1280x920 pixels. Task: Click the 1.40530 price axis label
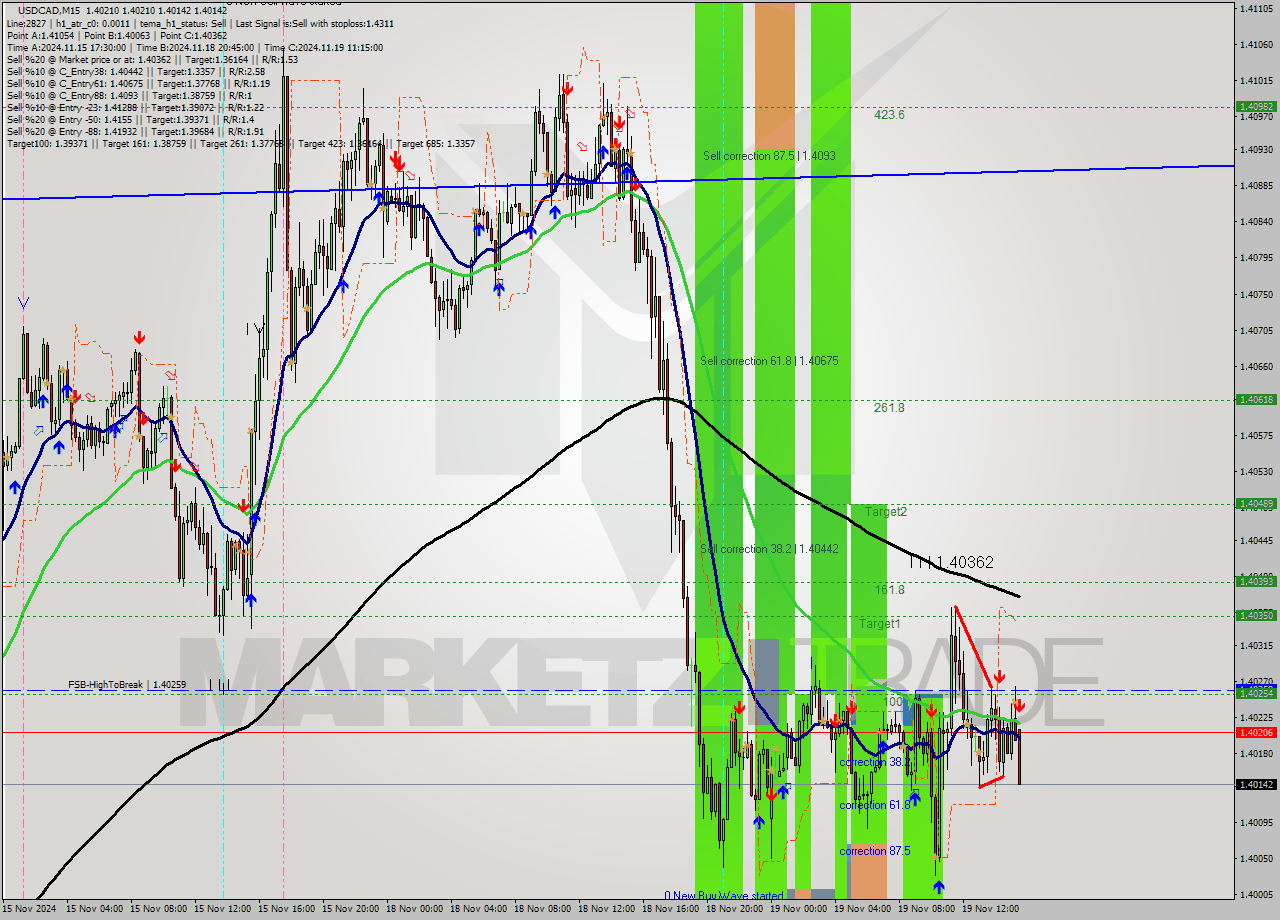[x=1256, y=471]
